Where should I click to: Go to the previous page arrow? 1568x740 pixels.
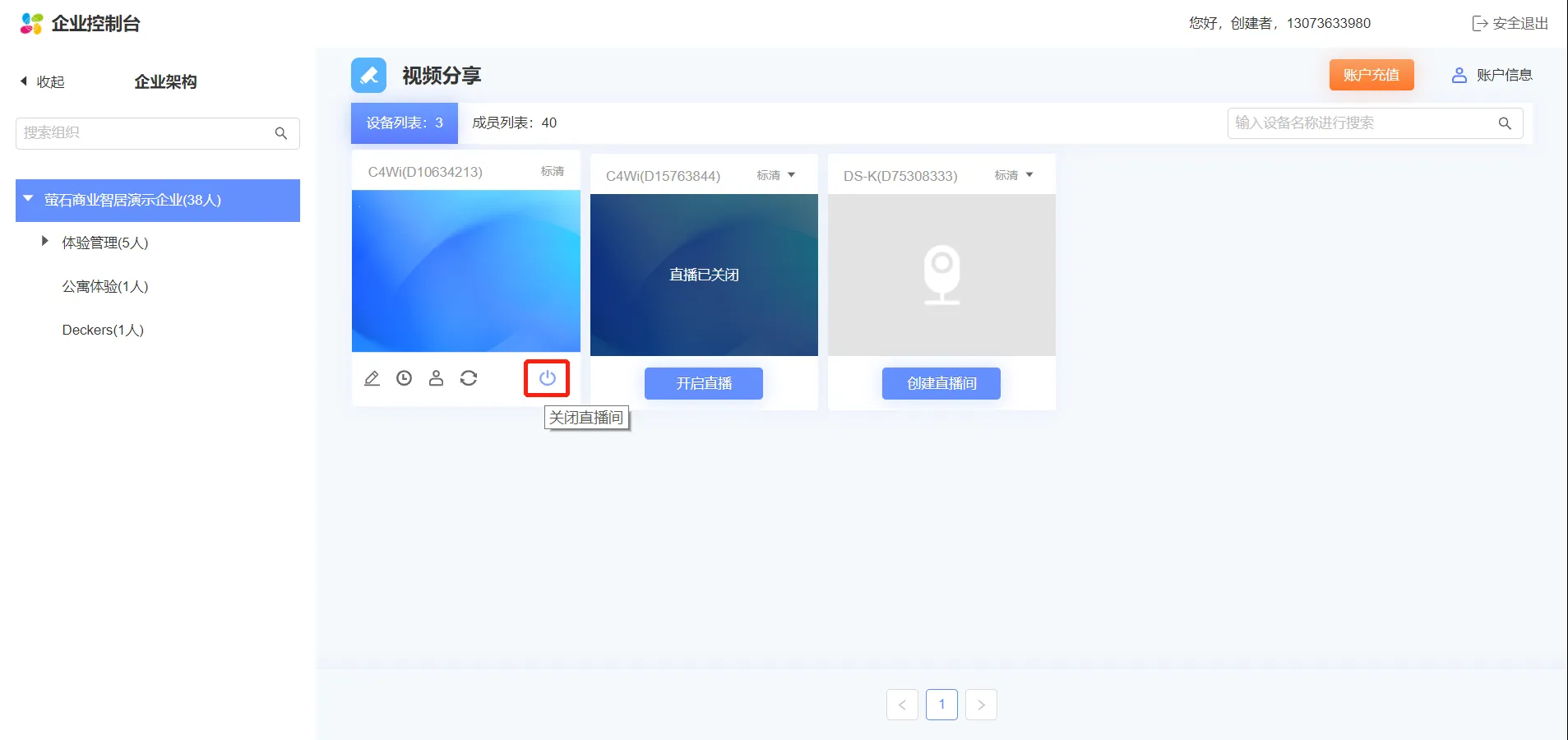tap(902, 705)
